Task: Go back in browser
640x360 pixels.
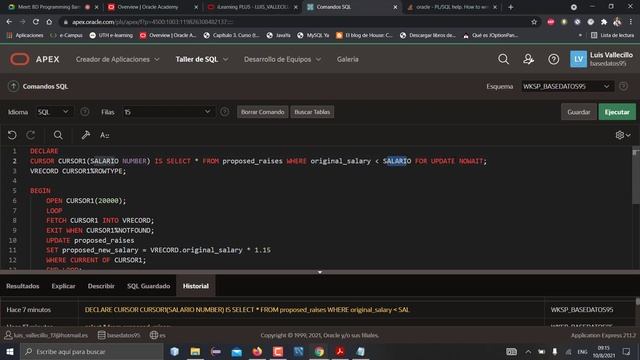Action: coord(9,22)
